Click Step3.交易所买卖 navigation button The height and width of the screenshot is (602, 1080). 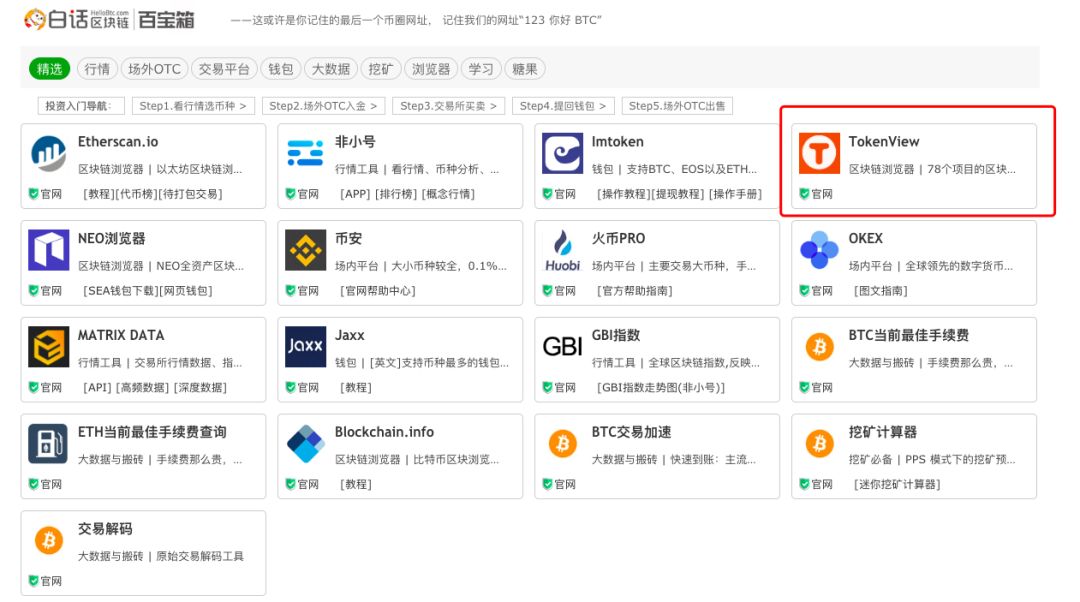448,106
